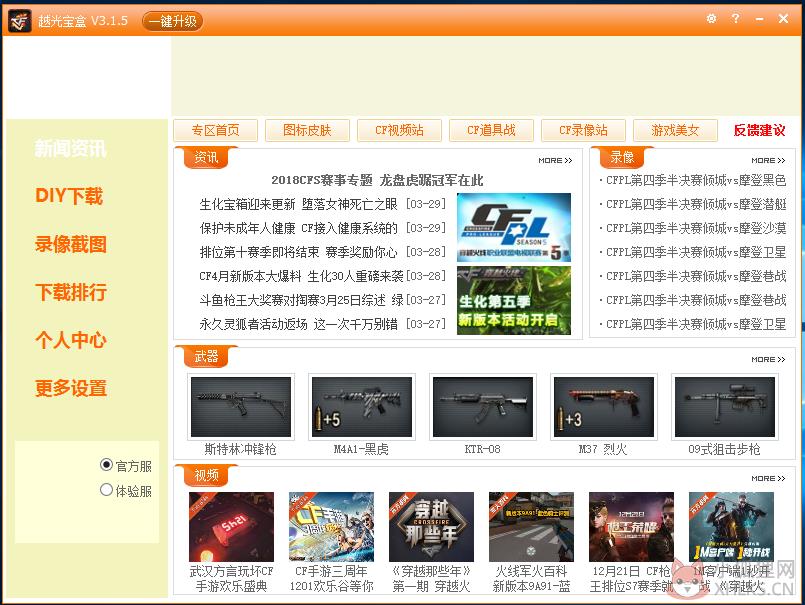The height and width of the screenshot is (605, 805).
Task: Play video 1M客户端1秒开战
Action: point(732,527)
